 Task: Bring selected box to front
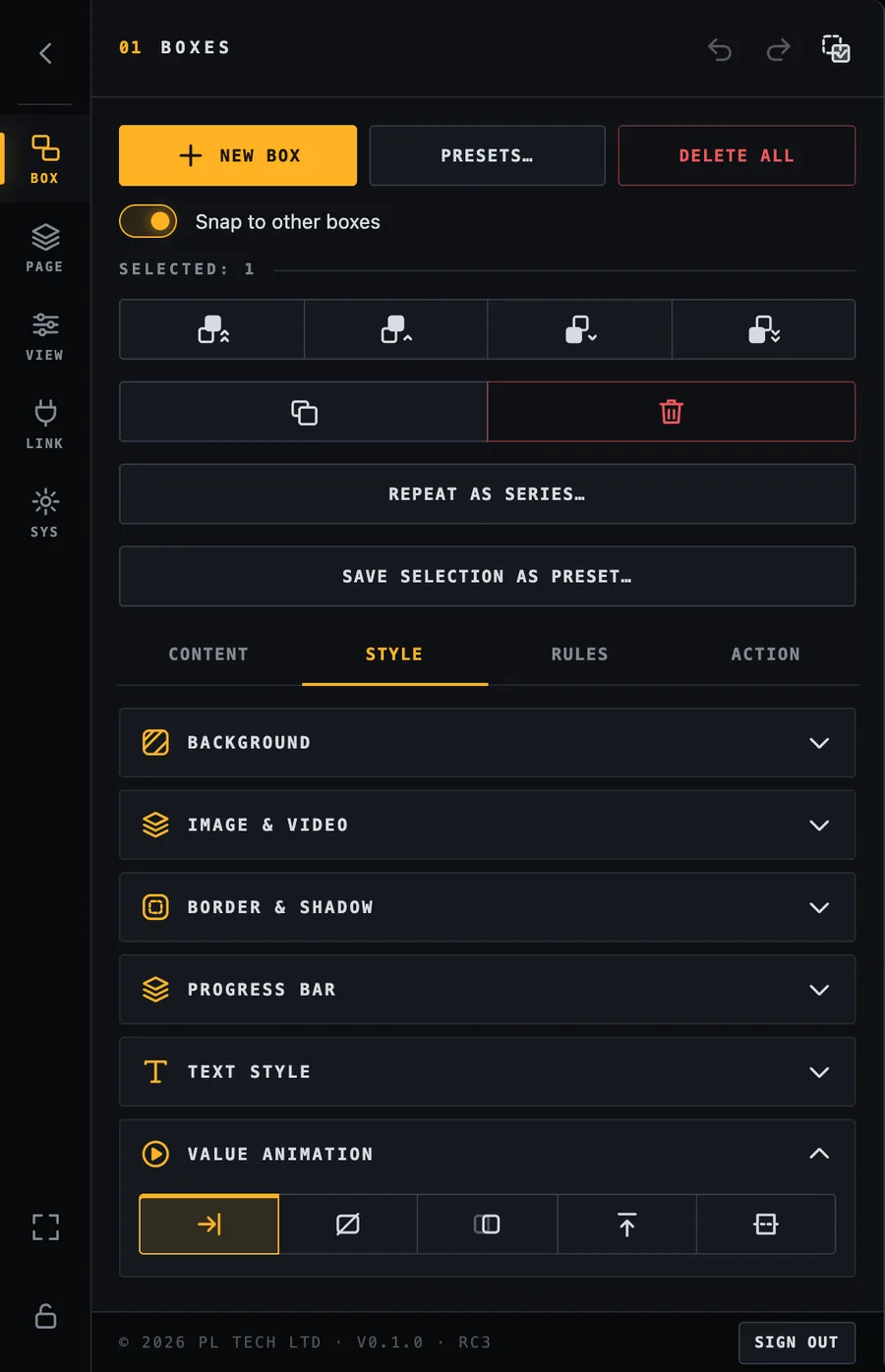click(x=212, y=329)
